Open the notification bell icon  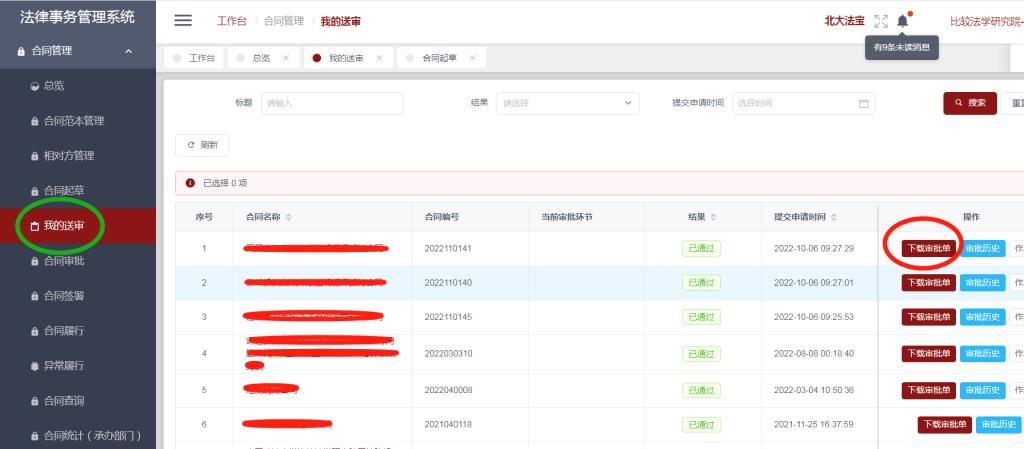(903, 21)
